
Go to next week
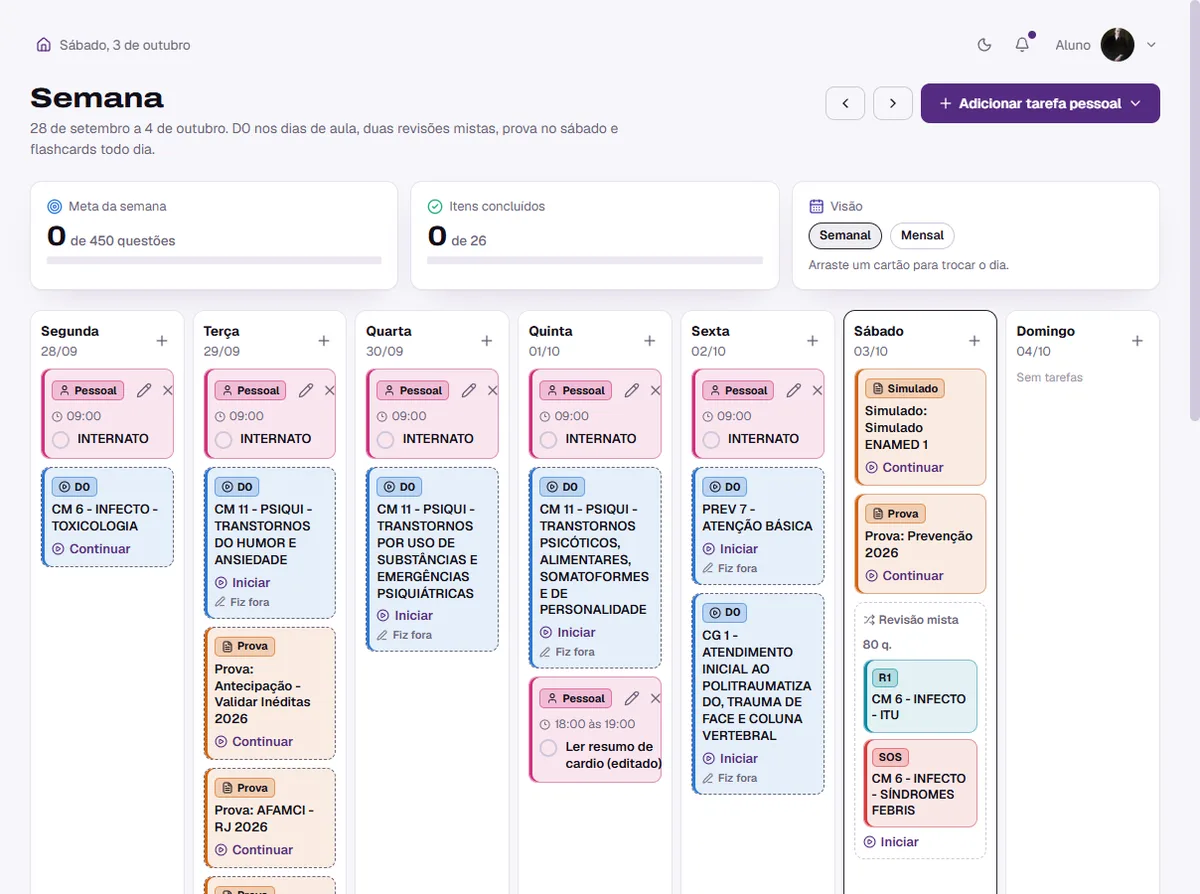(x=893, y=103)
